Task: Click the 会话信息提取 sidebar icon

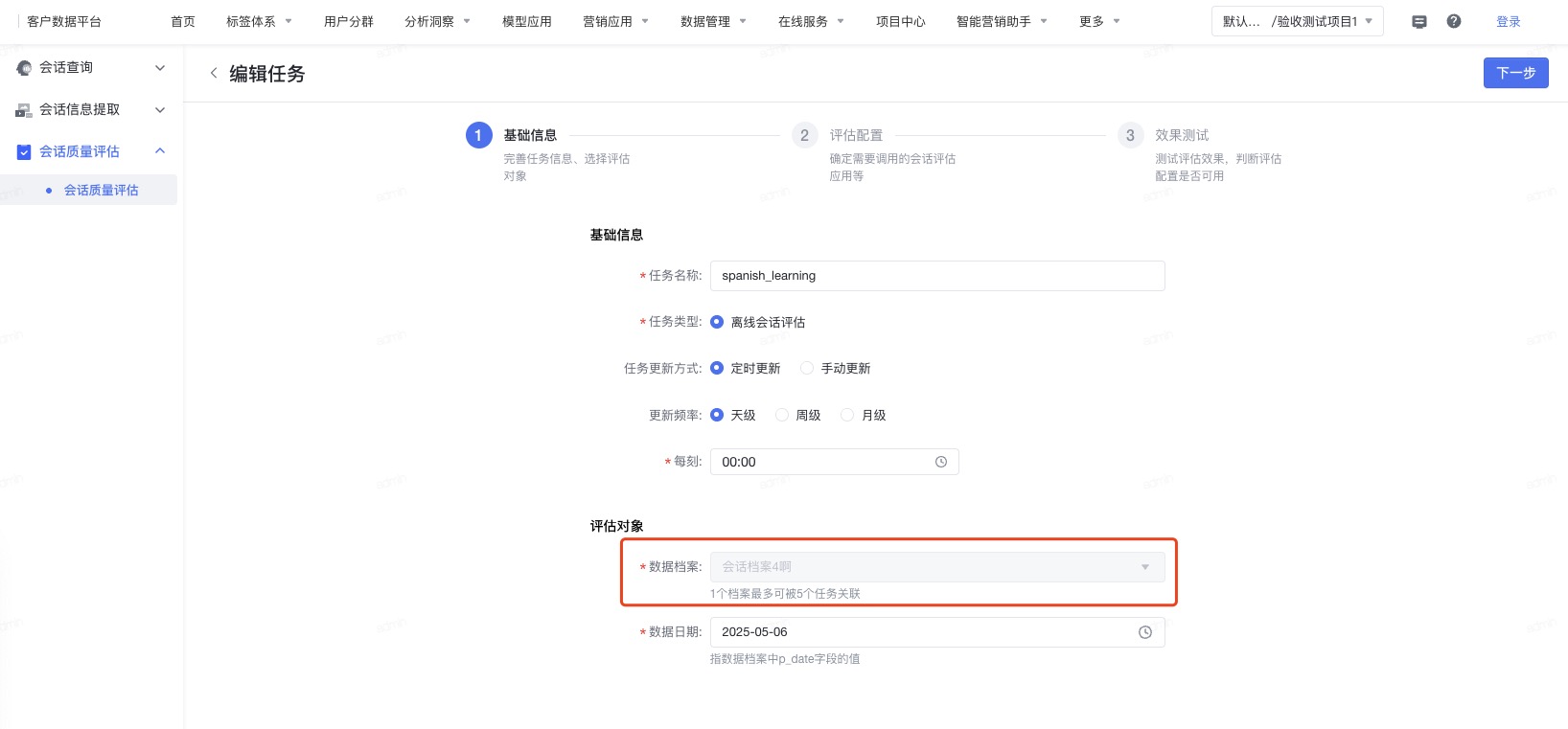Action: coord(24,110)
